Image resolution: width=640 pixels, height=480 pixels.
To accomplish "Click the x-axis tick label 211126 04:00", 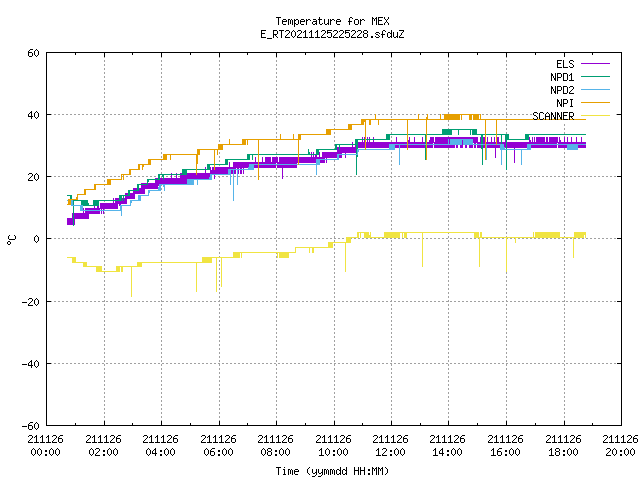I will point(160,446).
